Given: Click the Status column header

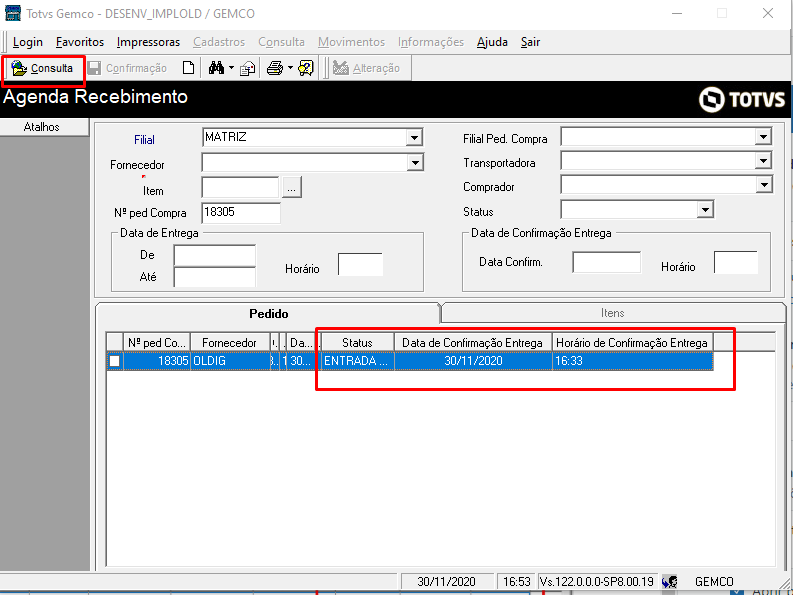Looking at the screenshot, I should pos(358,343).
